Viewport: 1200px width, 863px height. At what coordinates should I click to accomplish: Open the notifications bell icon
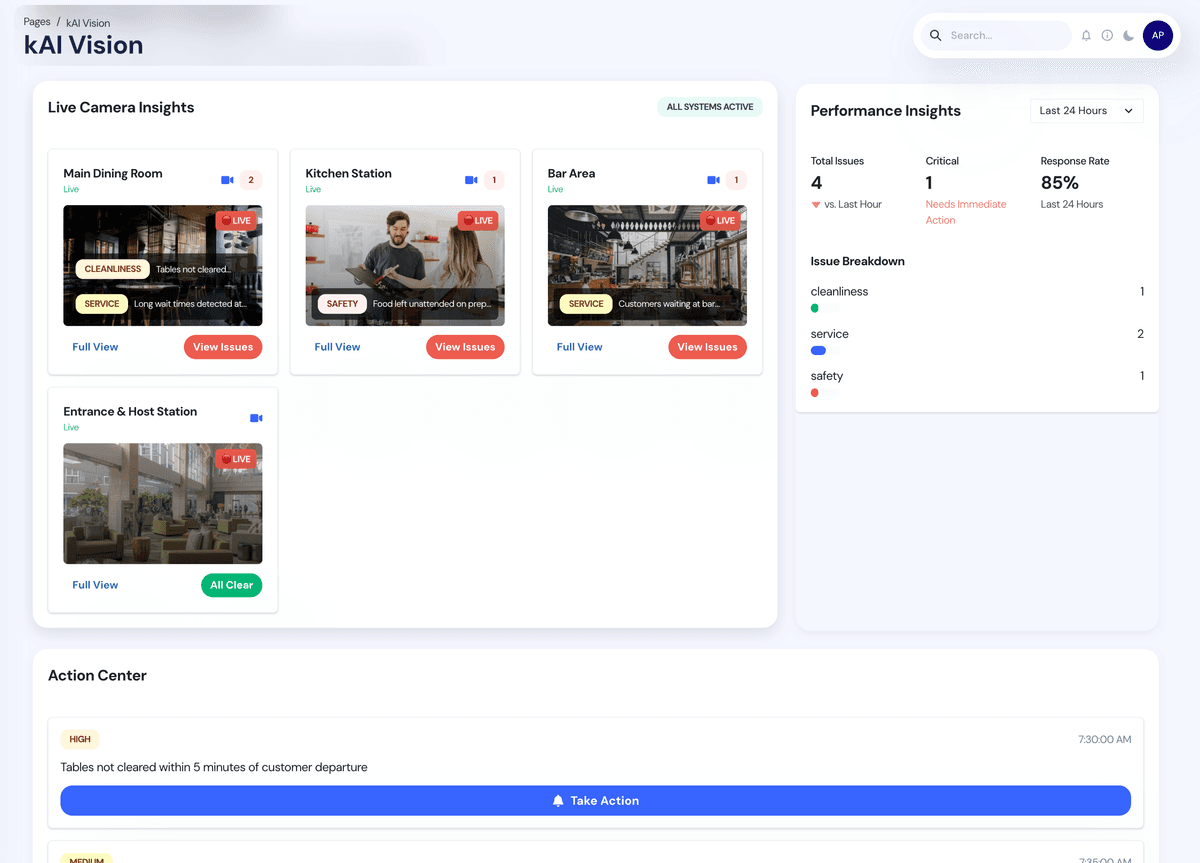coord(1086,35)
